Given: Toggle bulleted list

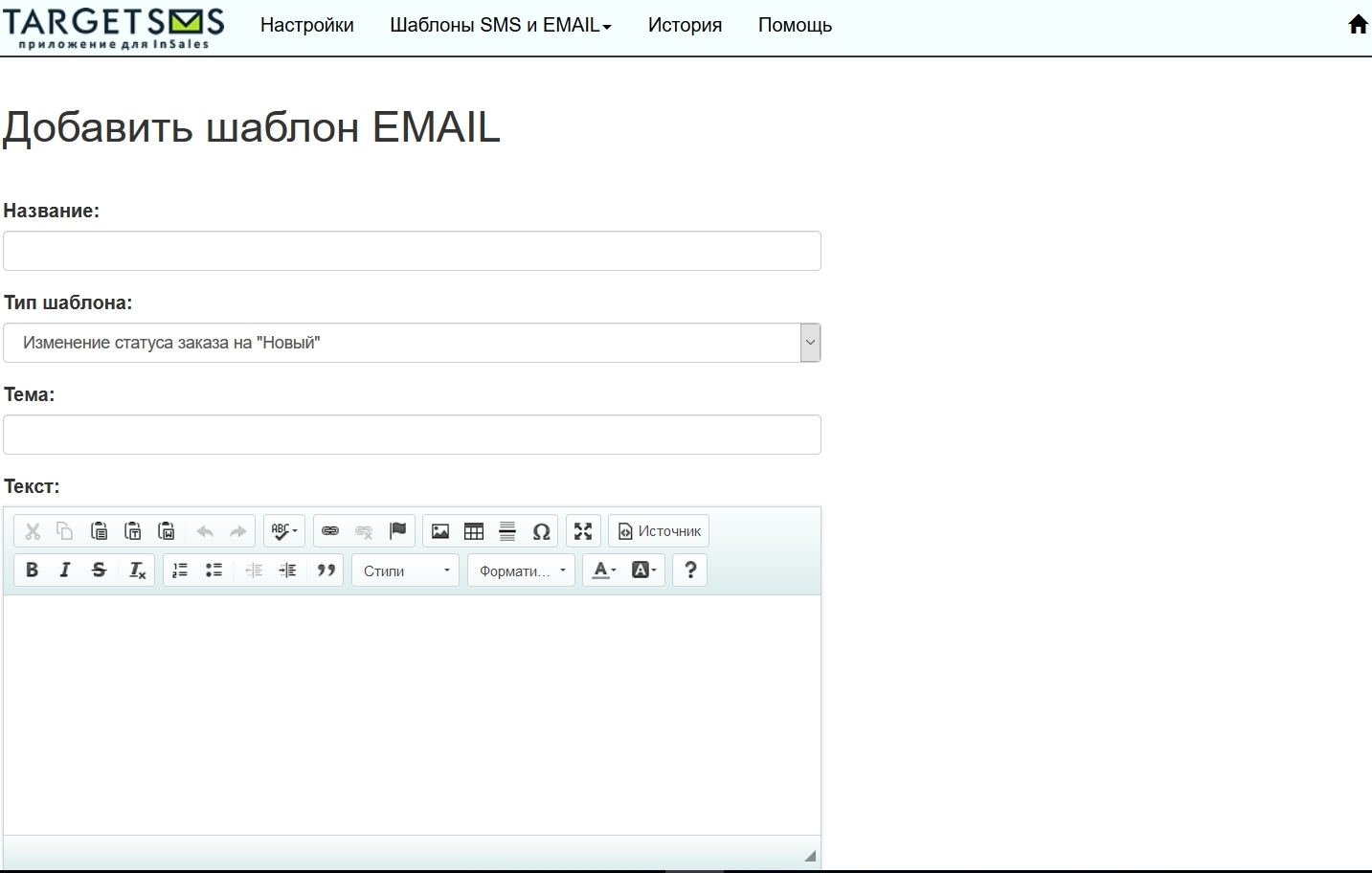Looking at the screenshot, I should [214, 571].
